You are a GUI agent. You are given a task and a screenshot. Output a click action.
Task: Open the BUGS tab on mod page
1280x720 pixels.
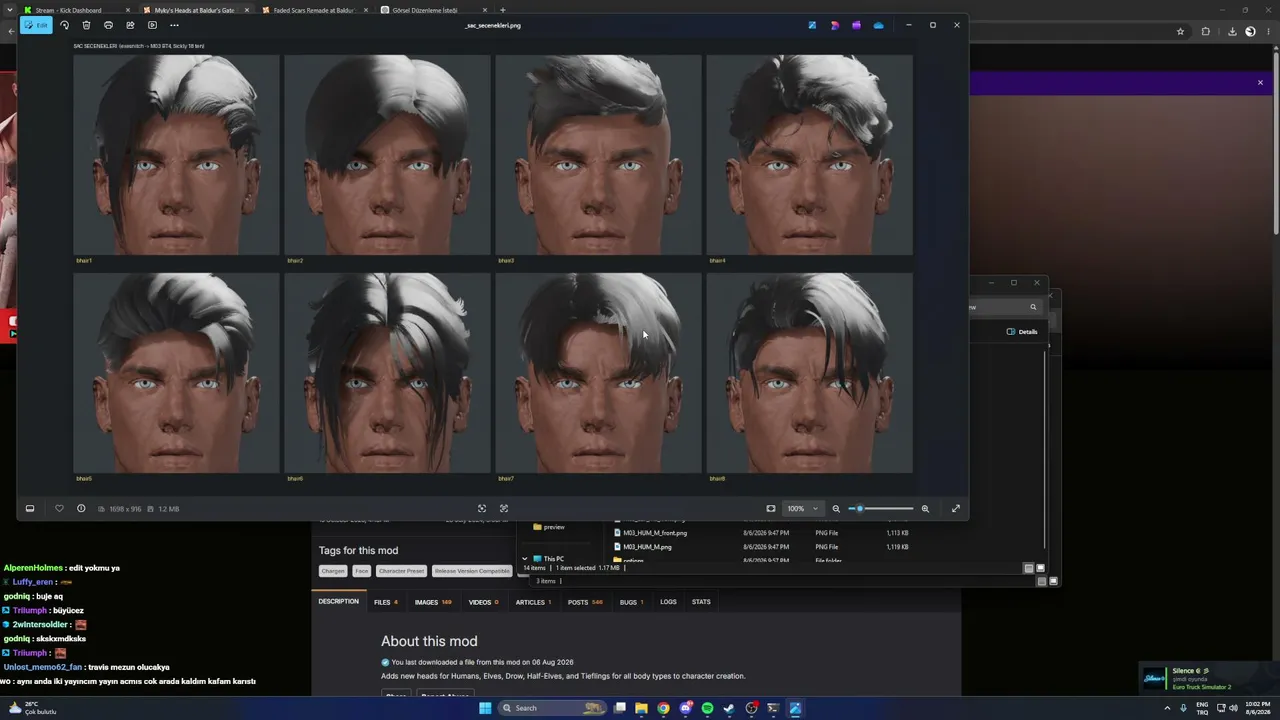(x=631, y=602)
